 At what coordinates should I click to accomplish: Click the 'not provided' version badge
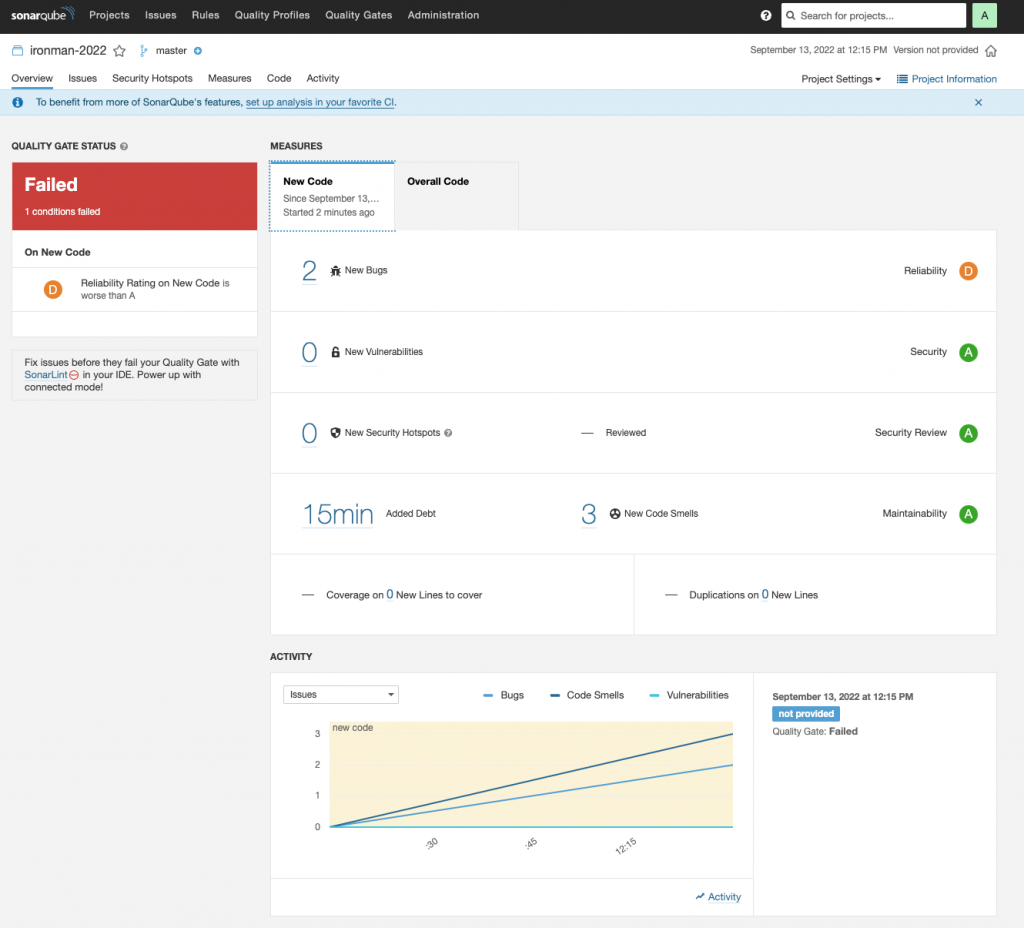806,714
